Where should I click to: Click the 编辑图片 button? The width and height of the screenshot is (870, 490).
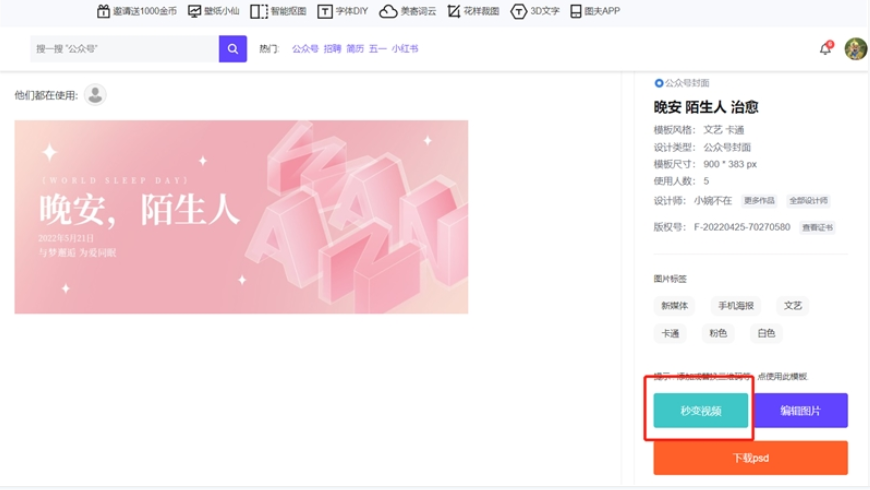[x=800, y=410]
